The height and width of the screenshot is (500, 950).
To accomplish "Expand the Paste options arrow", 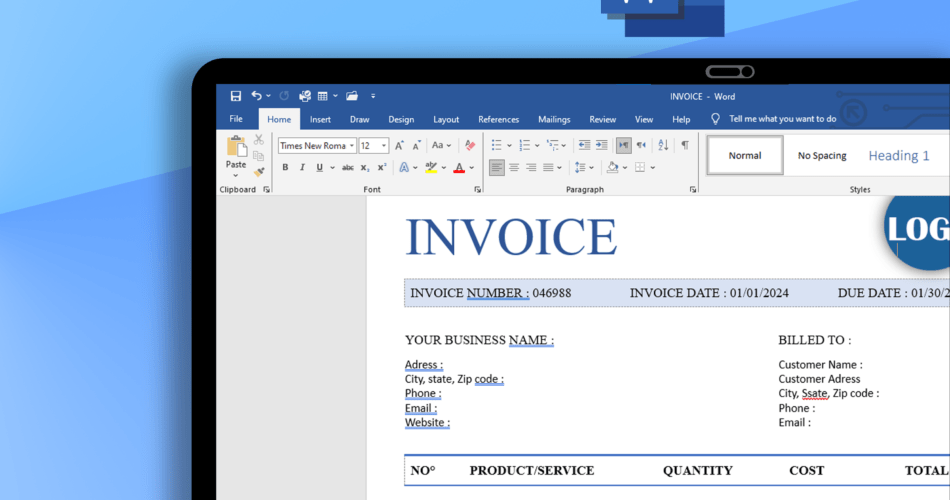I will [x=236, y=176].
